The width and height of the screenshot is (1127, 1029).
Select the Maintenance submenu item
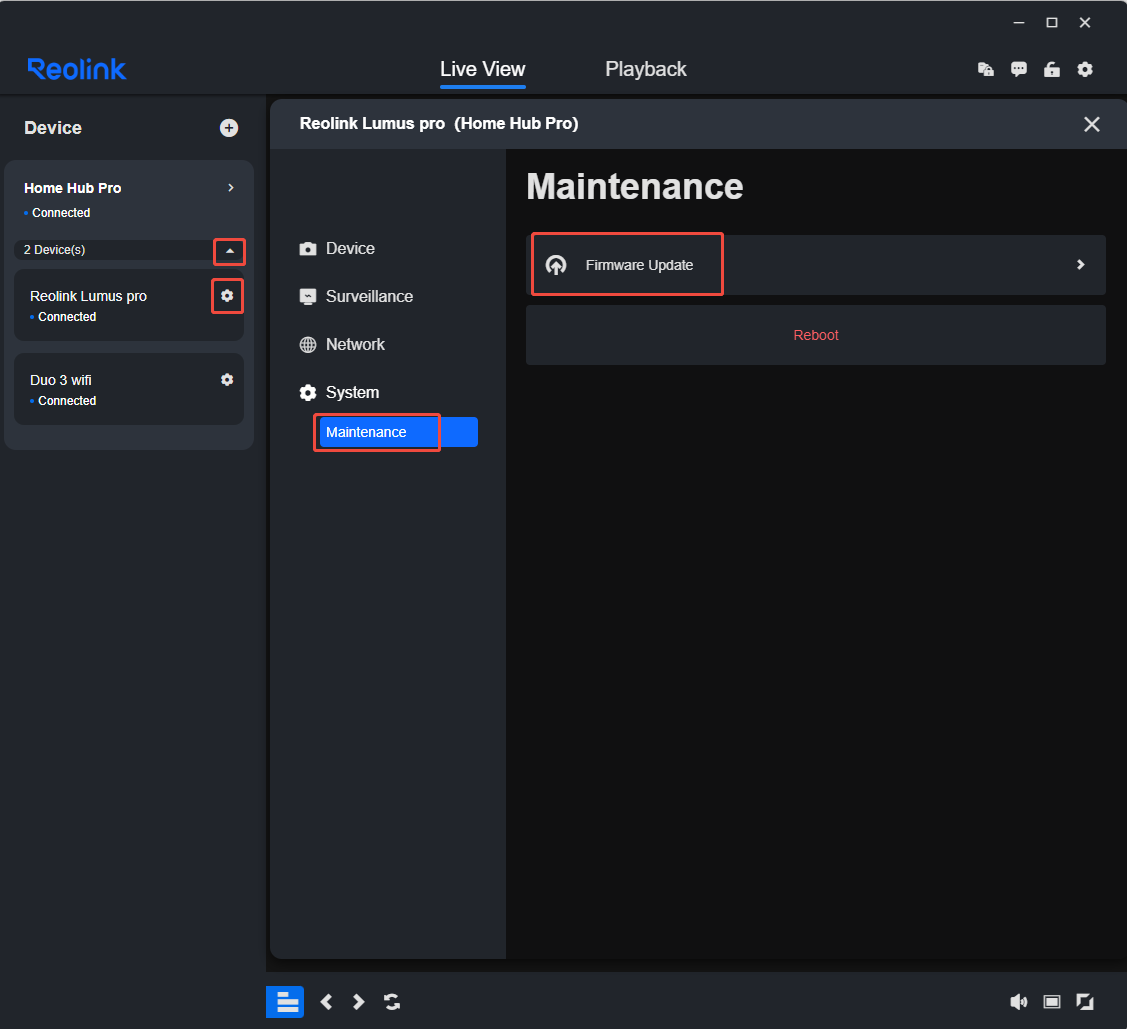[x=398, y=432]
